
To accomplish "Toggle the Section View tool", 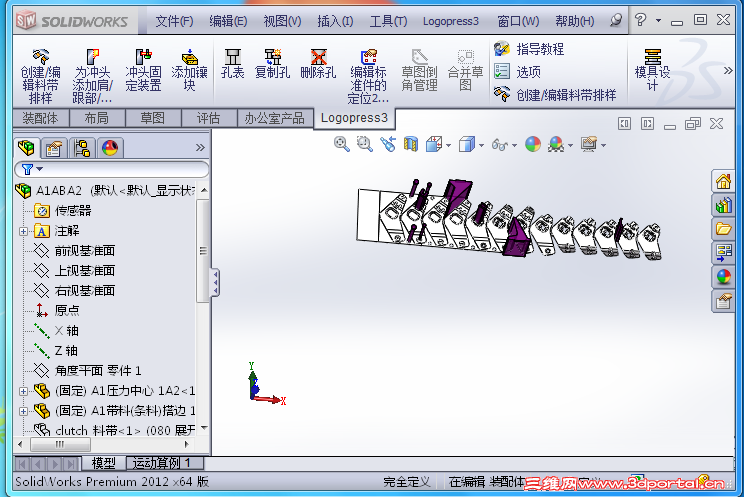I will tap(411, 144).
